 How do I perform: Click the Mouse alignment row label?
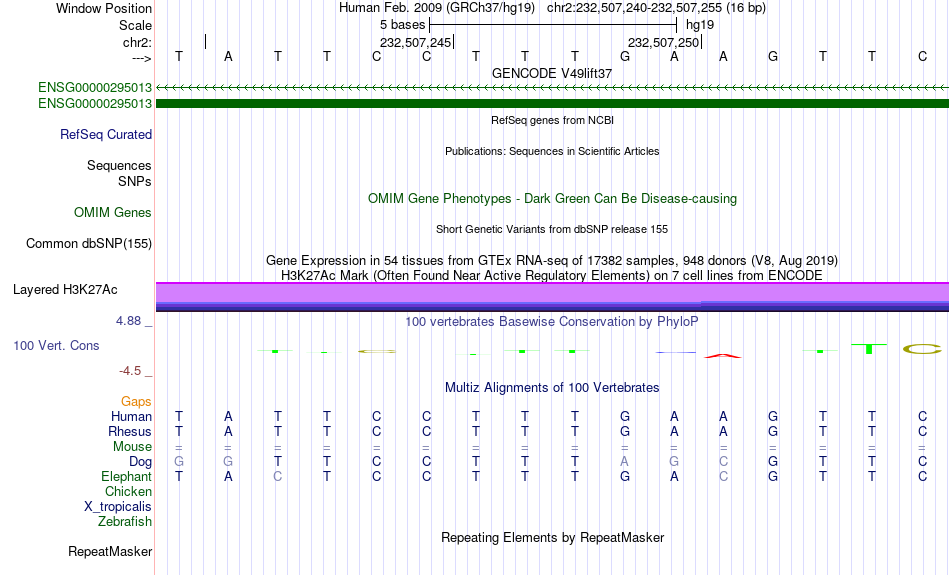[132, 447]
